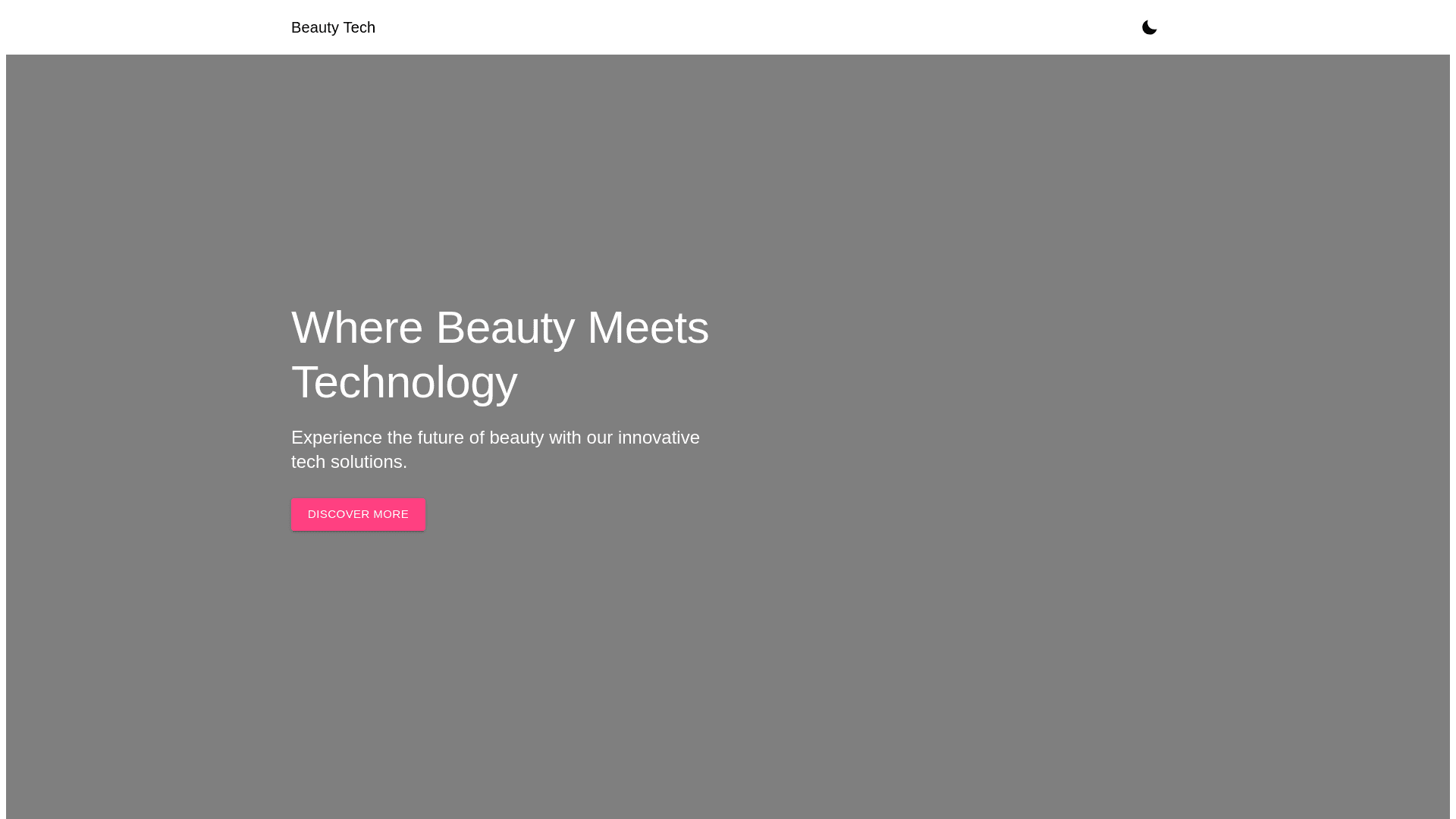Click the word 'Tech' in the navbar title

tap(359, 27)
